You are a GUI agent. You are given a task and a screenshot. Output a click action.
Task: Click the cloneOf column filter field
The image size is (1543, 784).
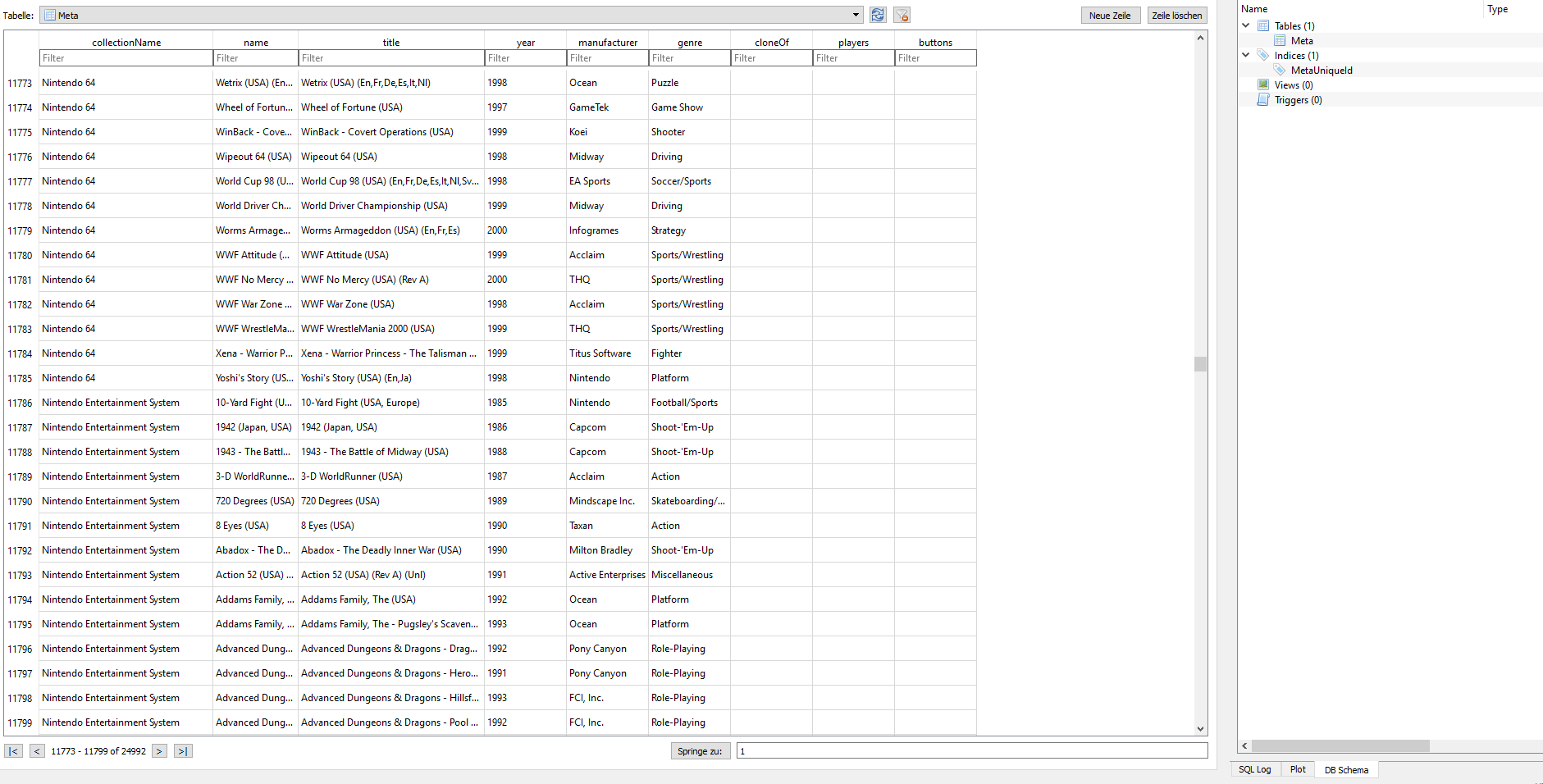[x=772, y=58]
